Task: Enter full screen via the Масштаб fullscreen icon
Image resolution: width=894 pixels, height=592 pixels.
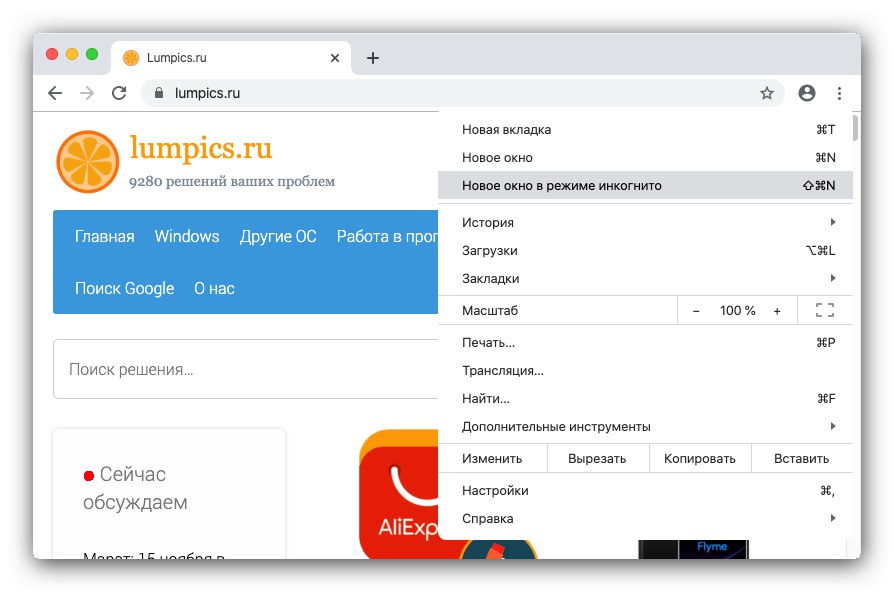Action: (824, 310)
